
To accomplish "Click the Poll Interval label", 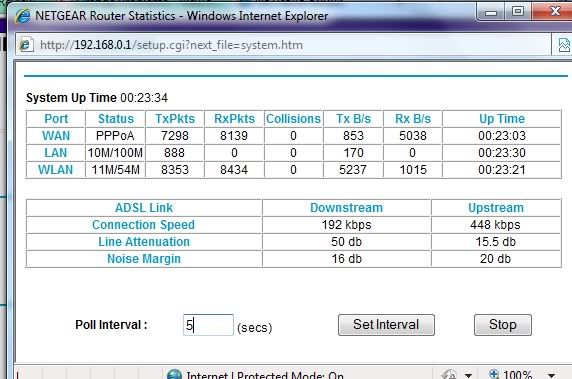I will 111,325.
